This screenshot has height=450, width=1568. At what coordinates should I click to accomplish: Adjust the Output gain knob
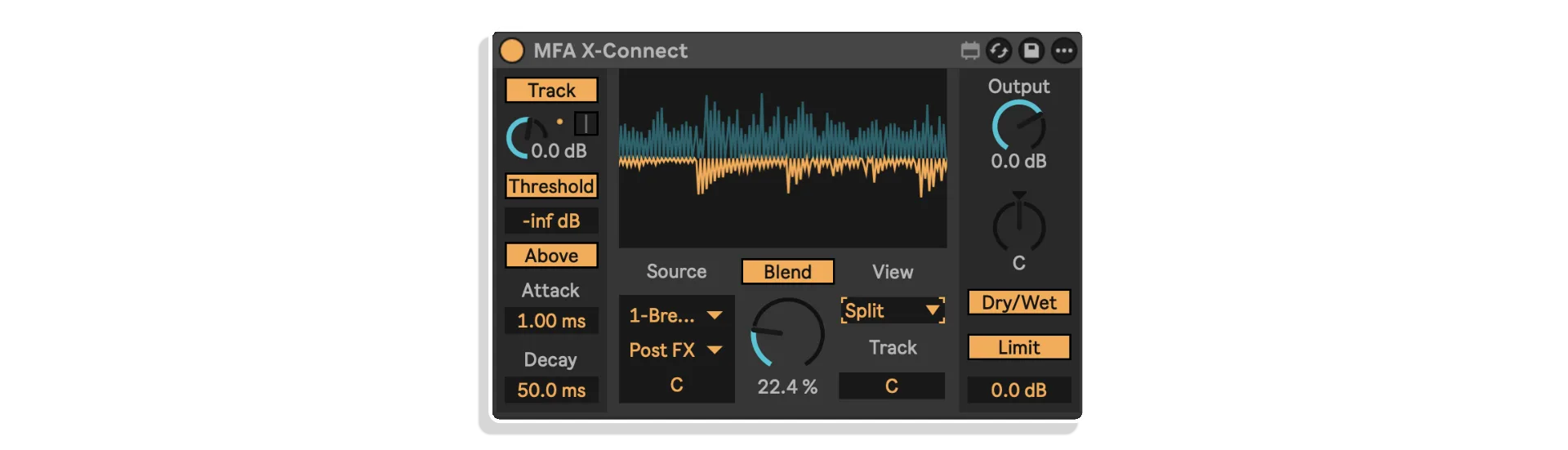[1018, 126]
